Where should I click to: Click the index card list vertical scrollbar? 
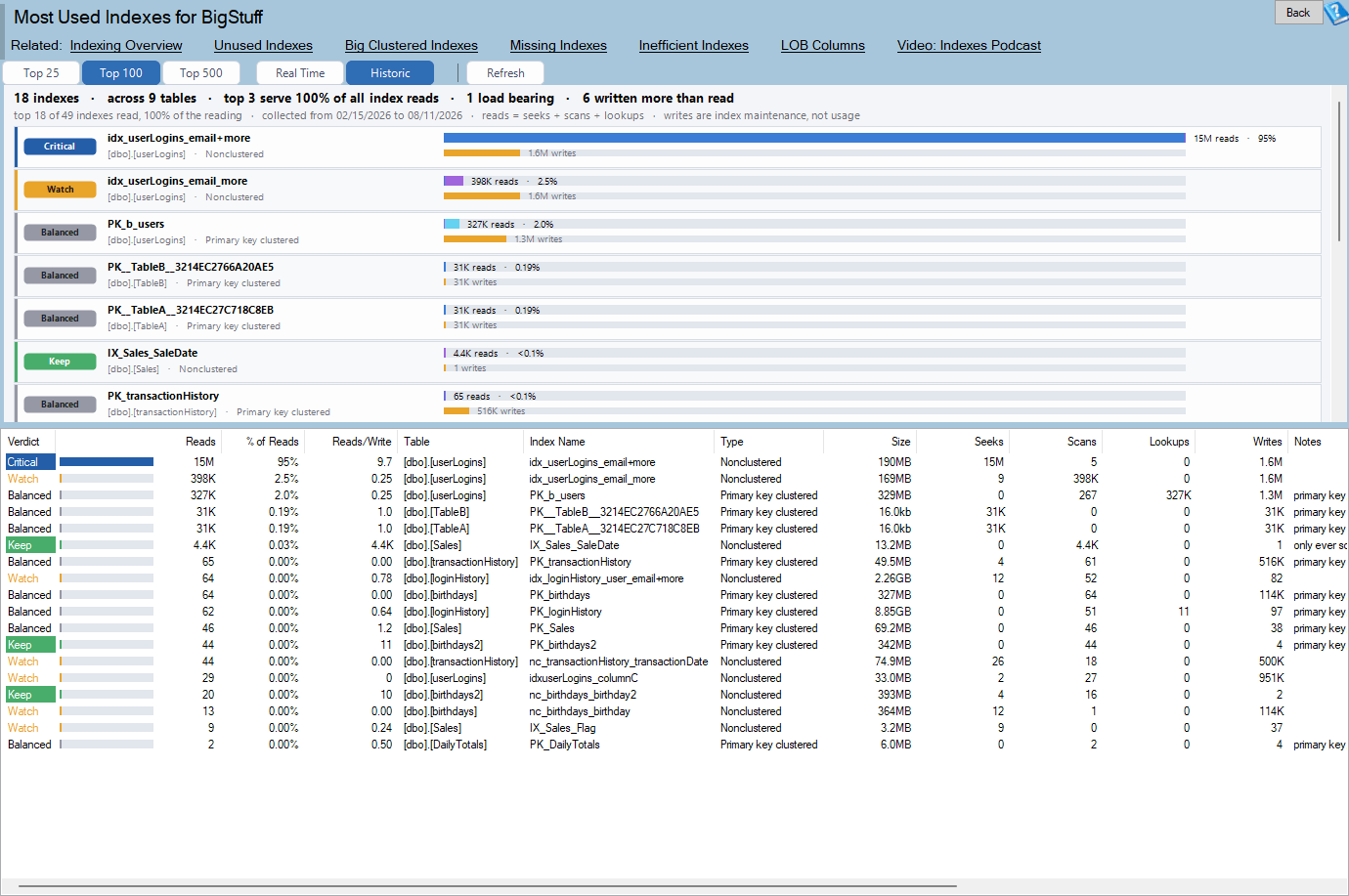click(1339, 170)
